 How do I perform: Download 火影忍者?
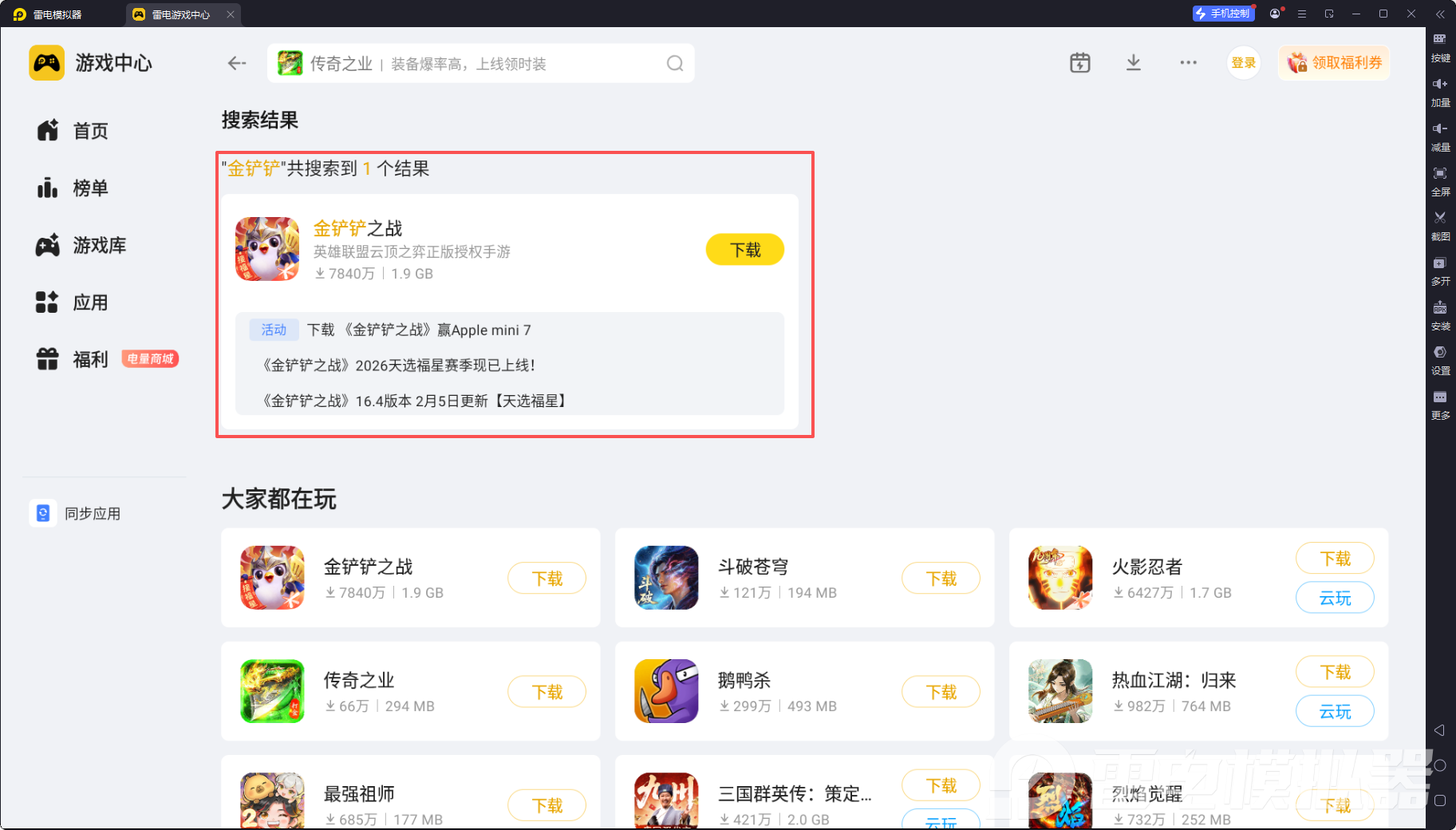click(x=1335, y=559)
